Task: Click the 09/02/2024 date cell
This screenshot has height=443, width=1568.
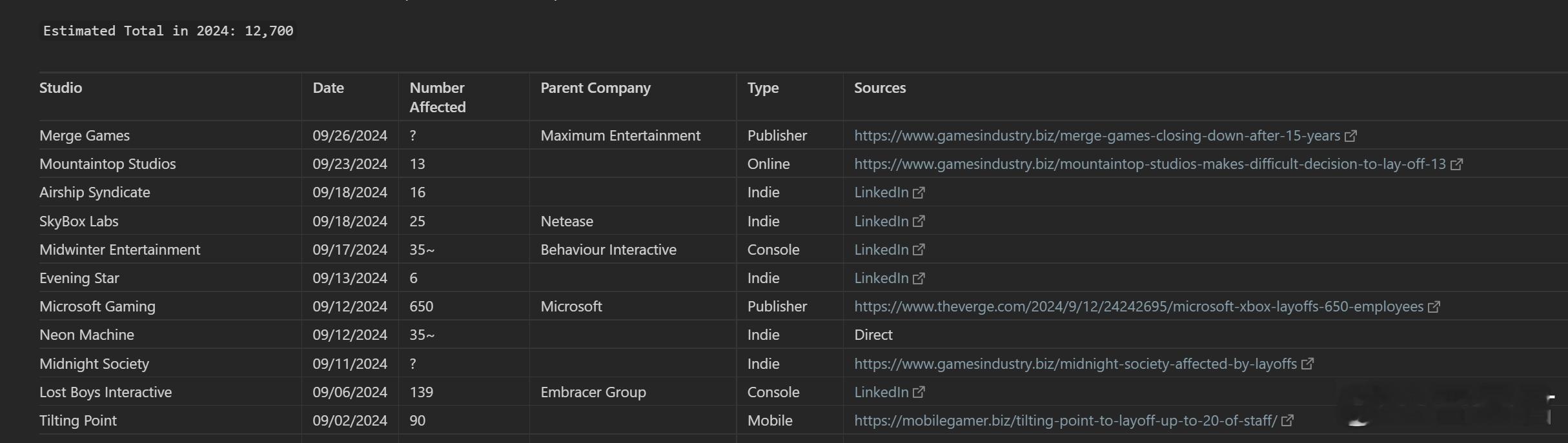Action: pyautogui.click(x=350, y=420)
